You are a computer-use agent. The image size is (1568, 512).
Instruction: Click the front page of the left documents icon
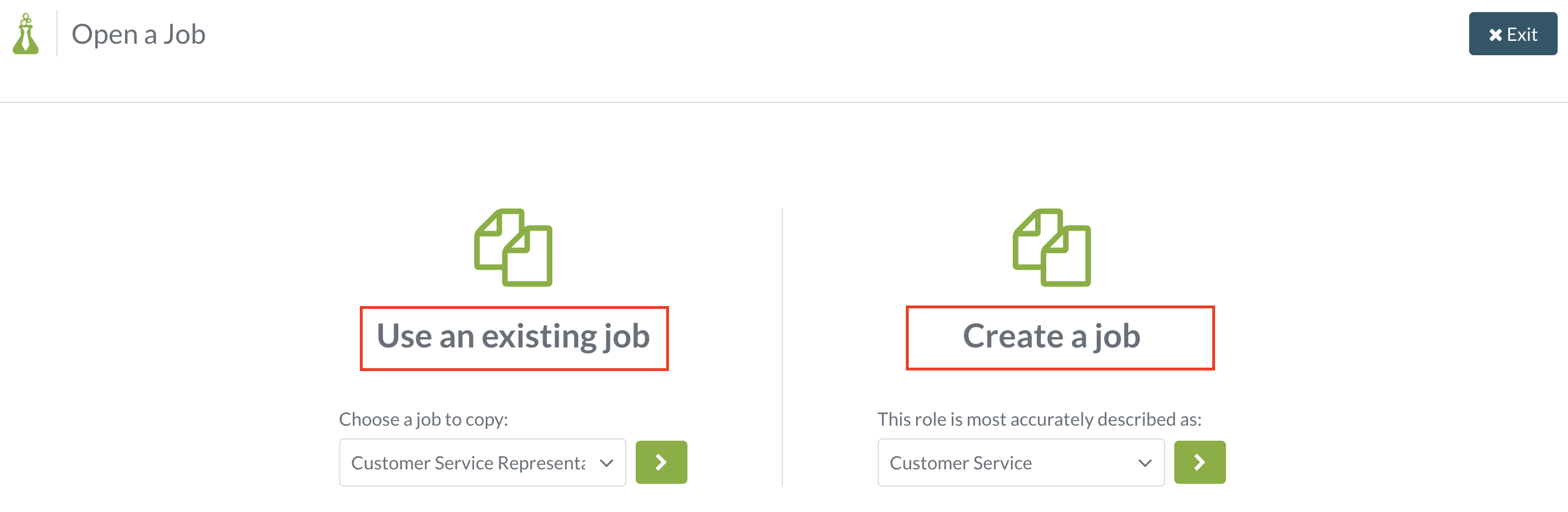click(527, 256)
